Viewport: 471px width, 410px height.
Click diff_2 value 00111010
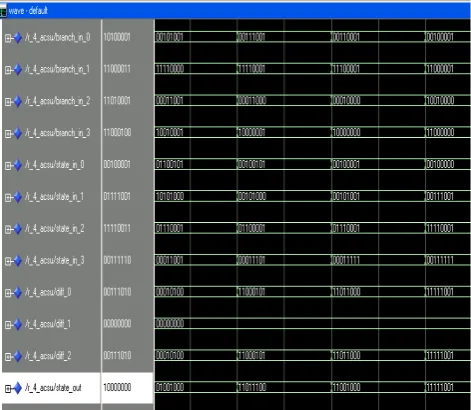point(117,356)
